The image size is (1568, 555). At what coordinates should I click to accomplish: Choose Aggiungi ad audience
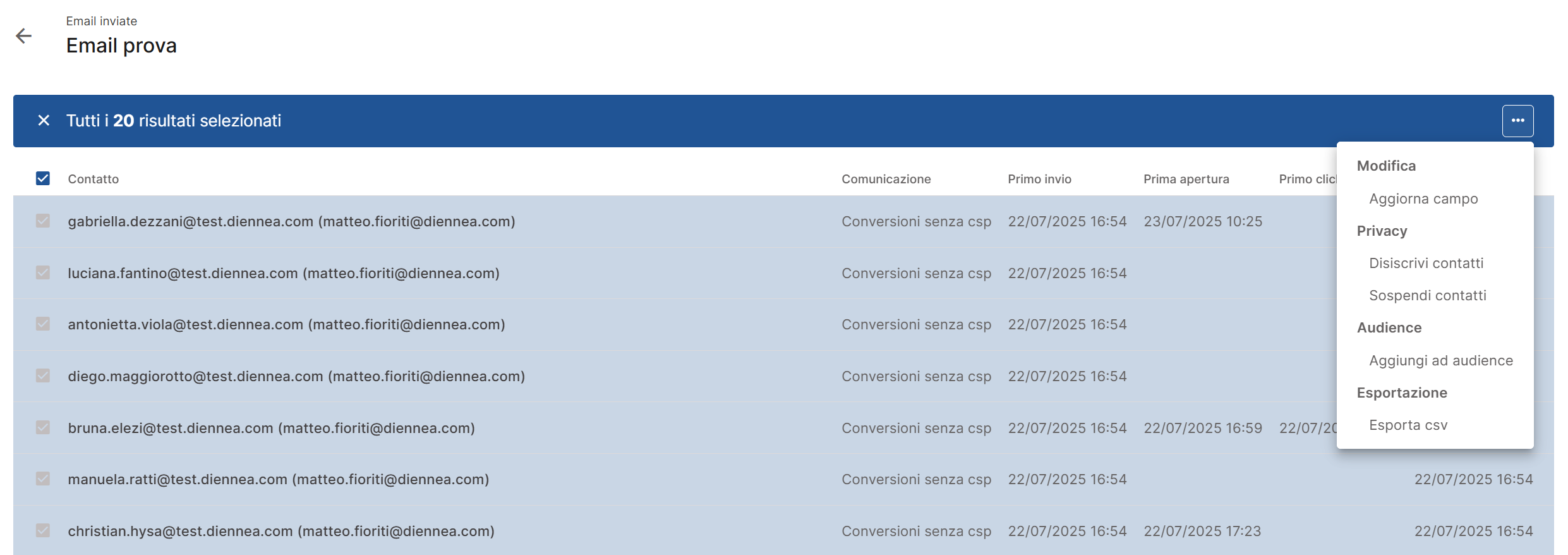pos(1440,360)
